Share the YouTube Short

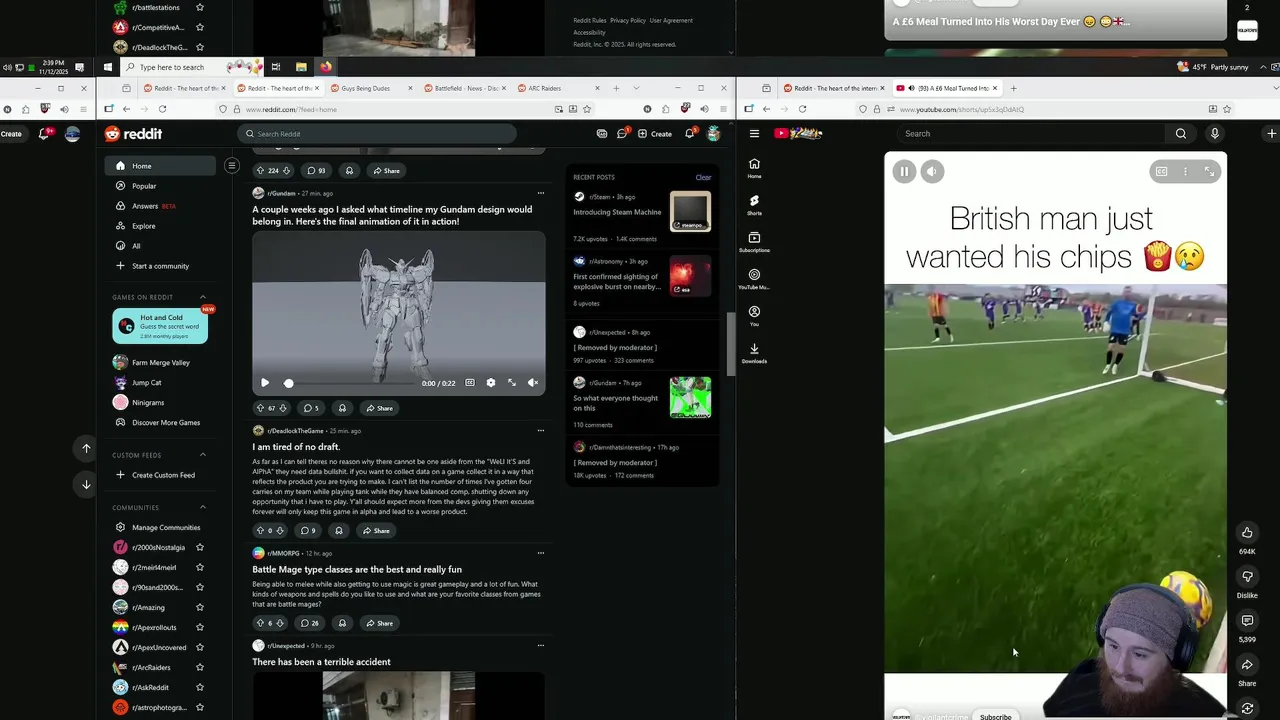[1247, 665]
